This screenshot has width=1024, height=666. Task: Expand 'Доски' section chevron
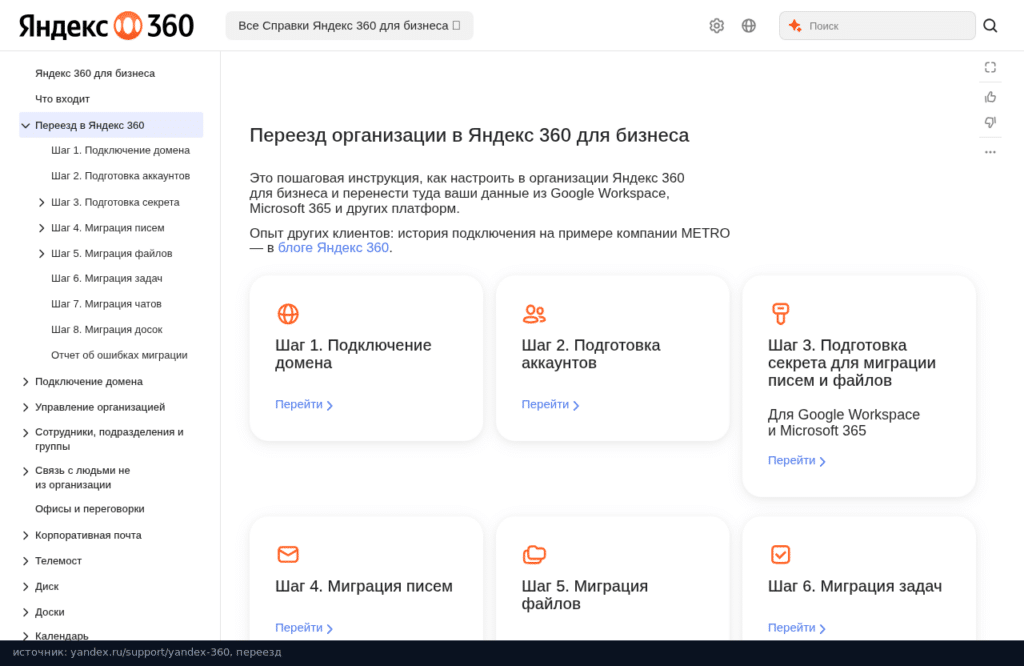point(25,612)
